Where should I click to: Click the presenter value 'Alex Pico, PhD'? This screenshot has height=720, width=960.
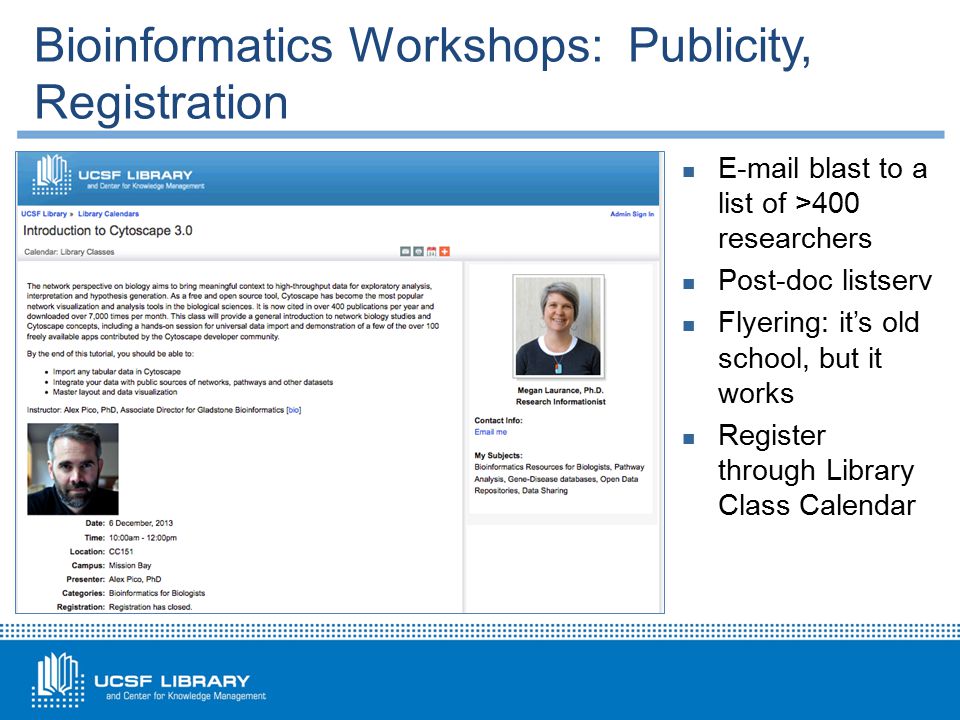click(135, 579)
